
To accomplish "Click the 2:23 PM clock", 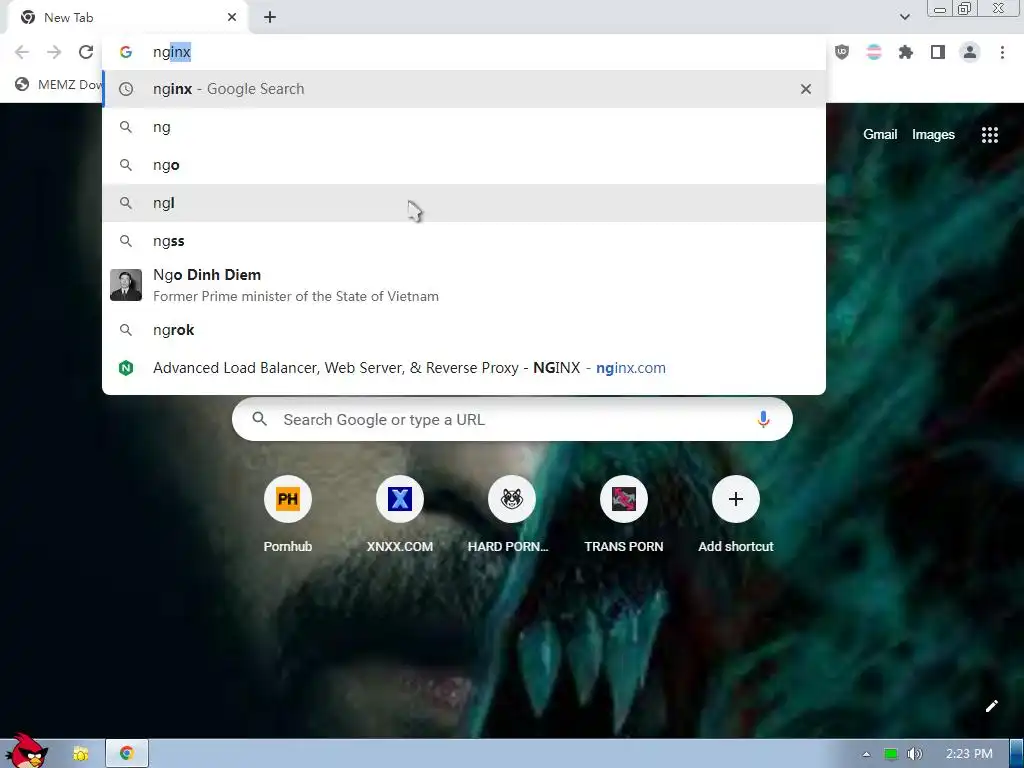I will (x=969, y=754).
